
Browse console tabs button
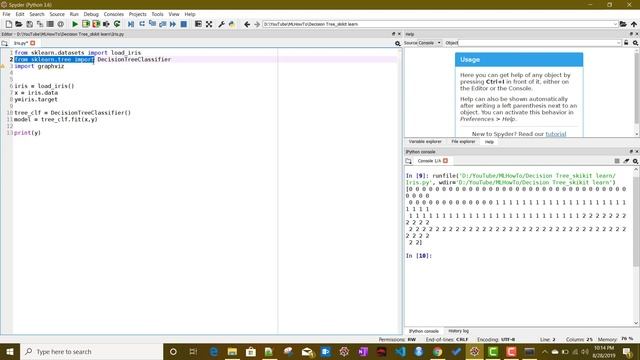tap(409, 161)
